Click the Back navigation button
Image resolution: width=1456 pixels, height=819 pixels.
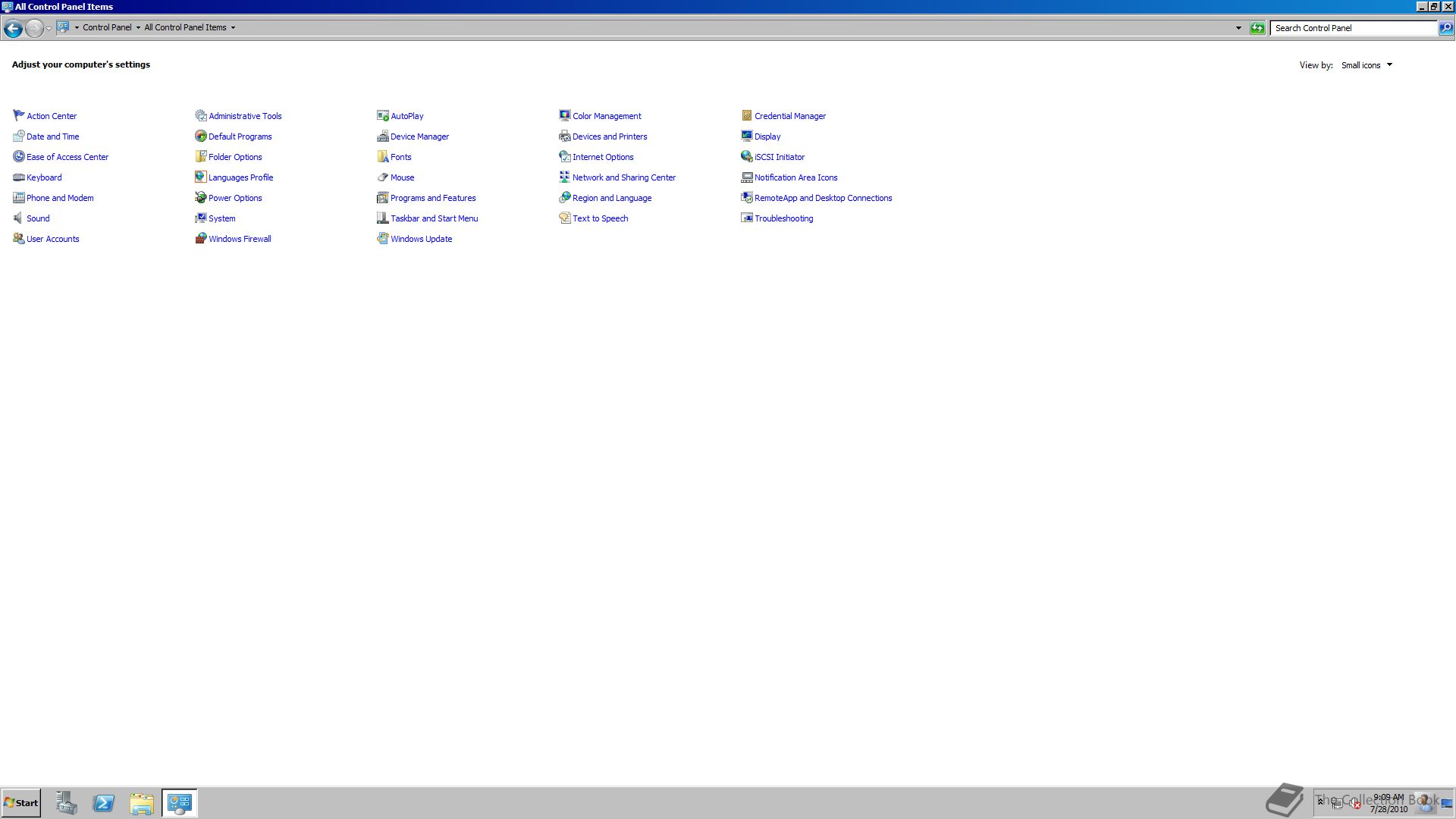tap(13, 29)
